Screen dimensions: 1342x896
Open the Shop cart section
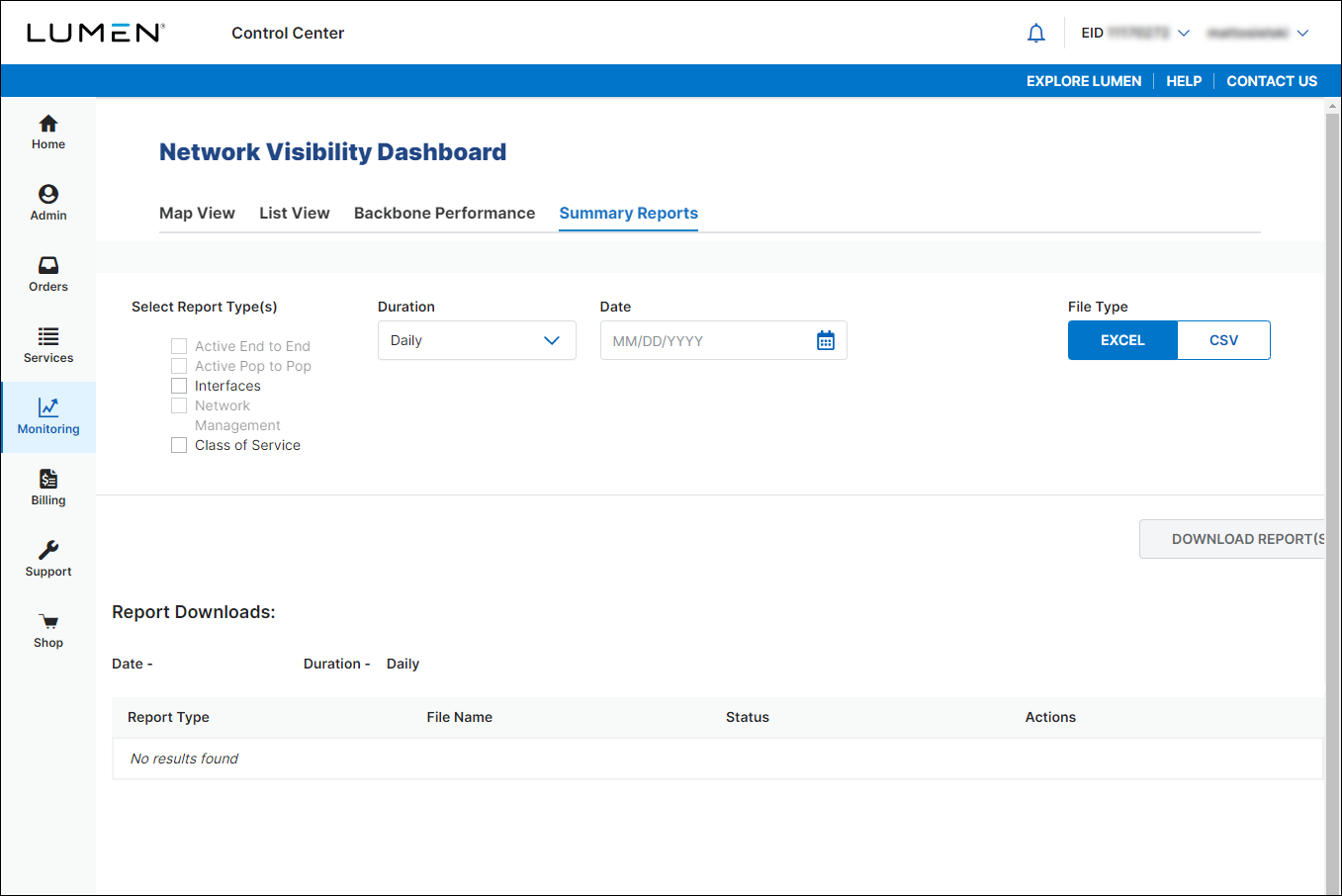(48, 631)
